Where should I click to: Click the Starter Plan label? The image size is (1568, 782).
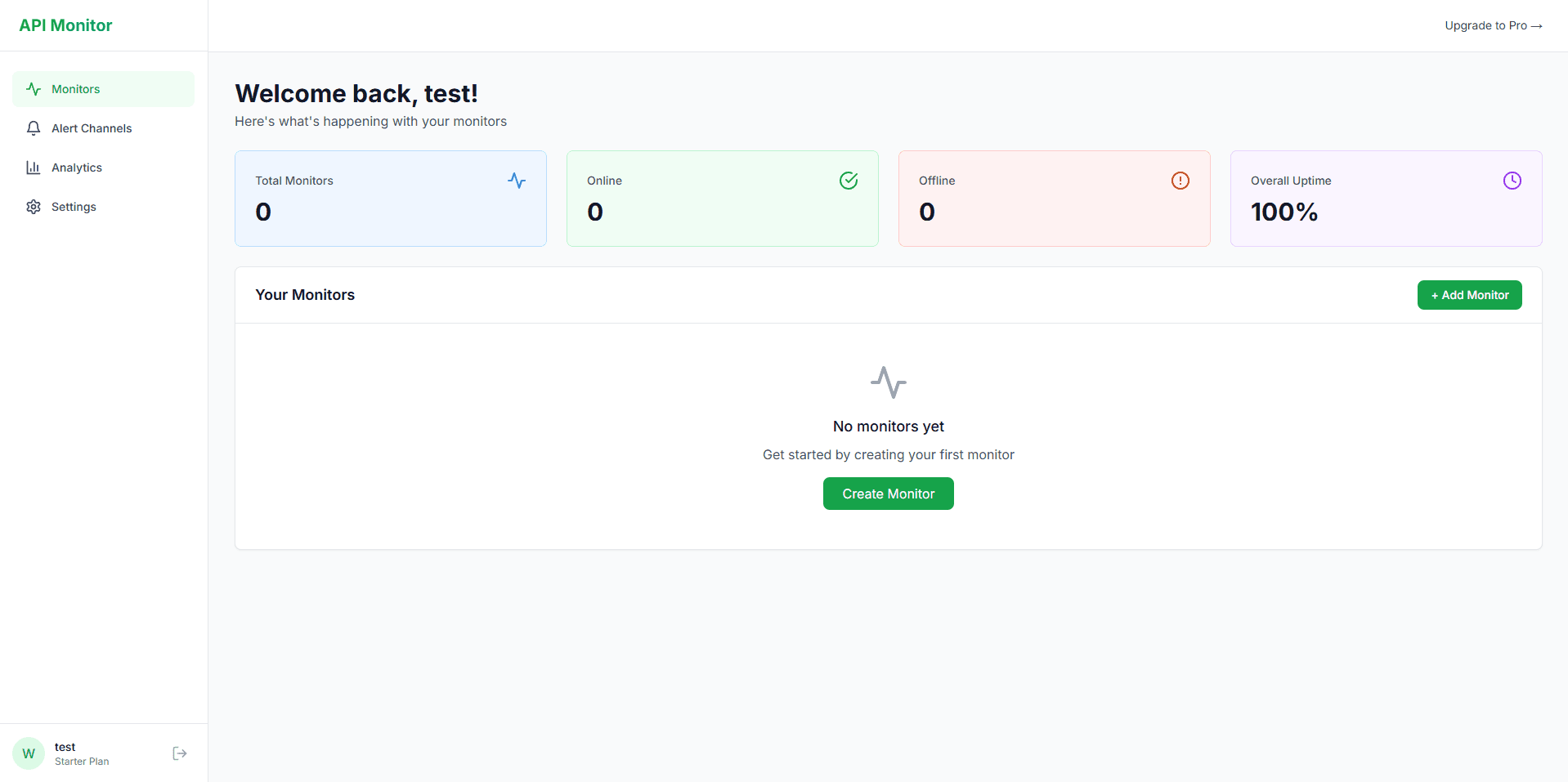click(x=81, y=761)
